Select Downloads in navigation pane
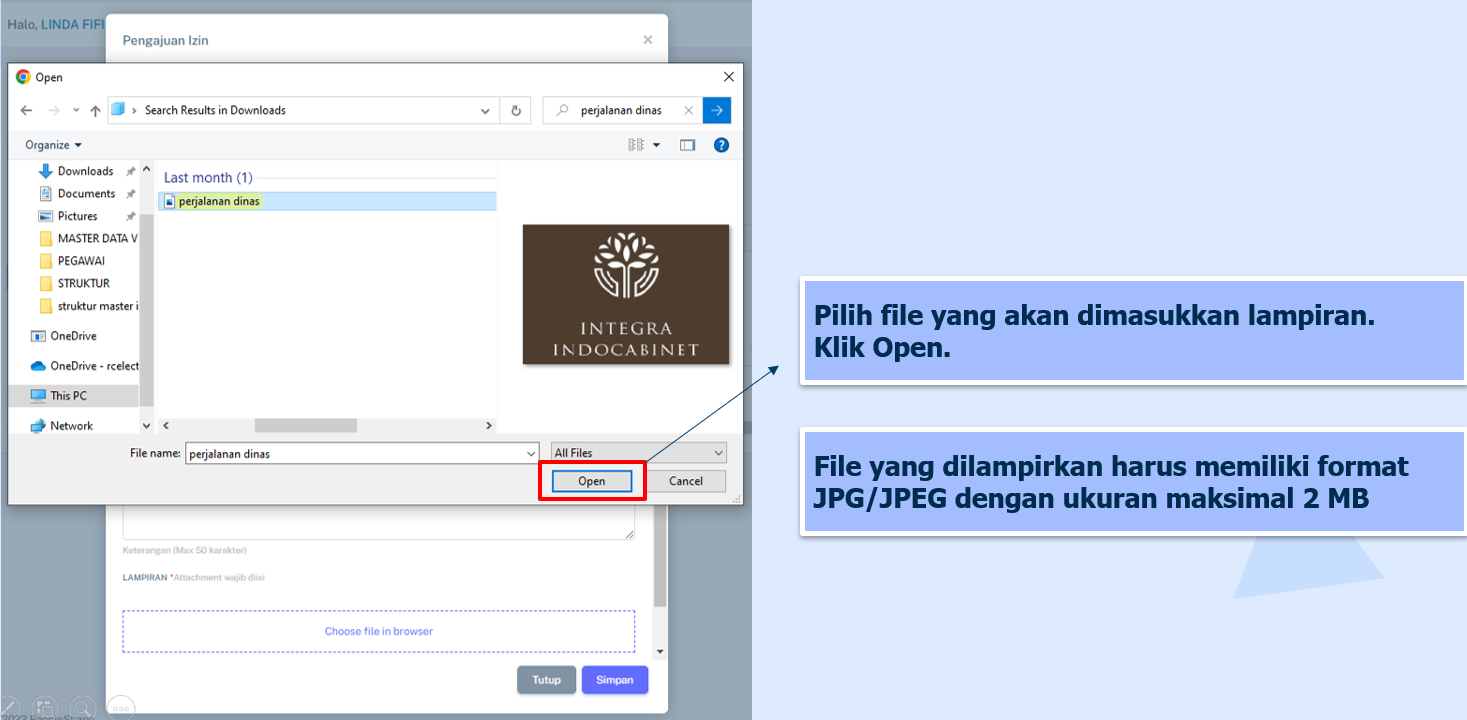This screenshot has width=1467, height=720. click(x=85, y=171)
